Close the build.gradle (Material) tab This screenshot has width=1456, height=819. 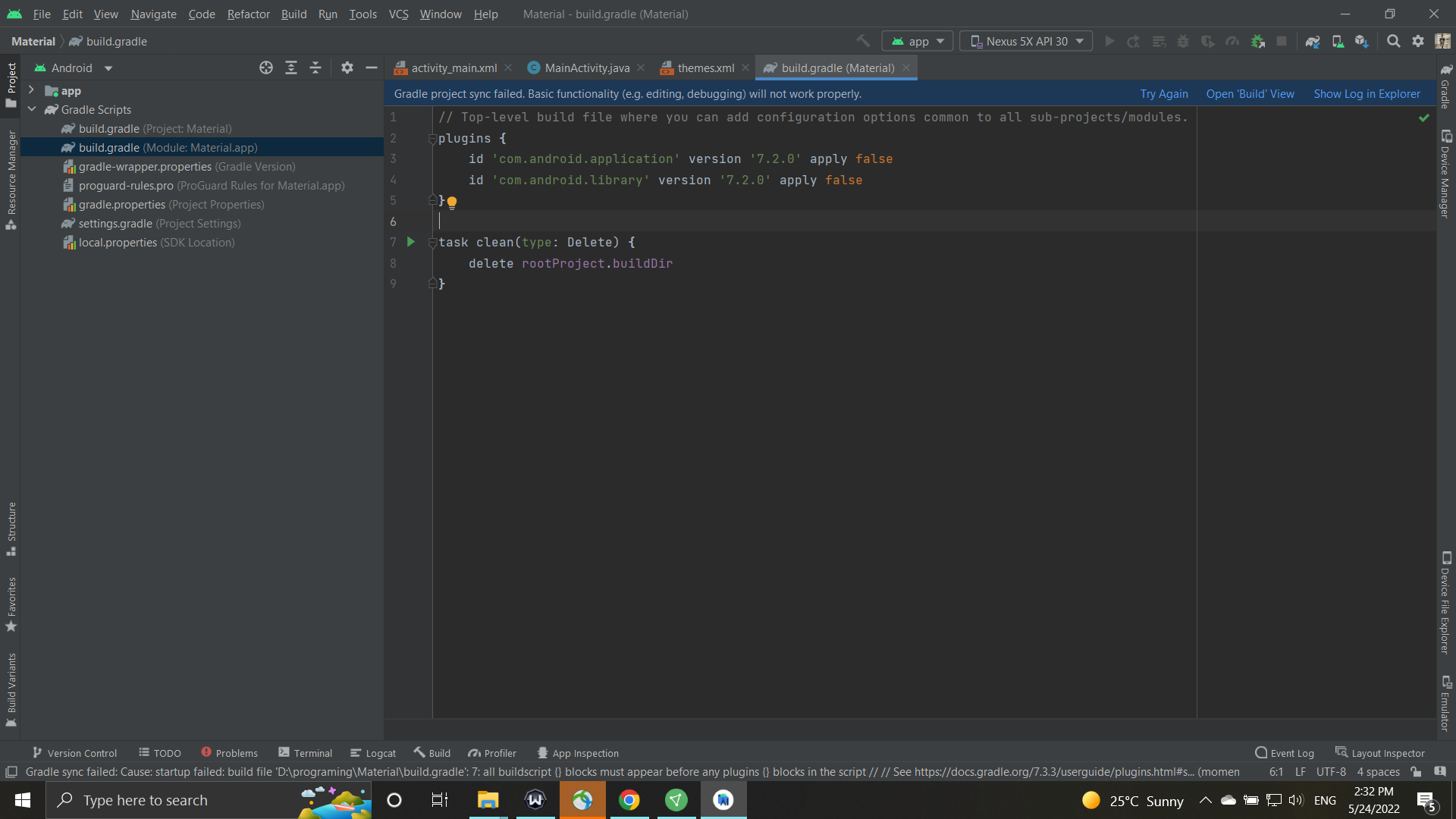[906, 67]
